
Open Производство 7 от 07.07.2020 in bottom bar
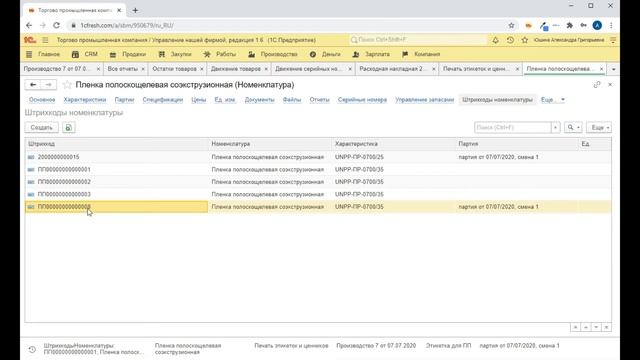click(376, 346)
